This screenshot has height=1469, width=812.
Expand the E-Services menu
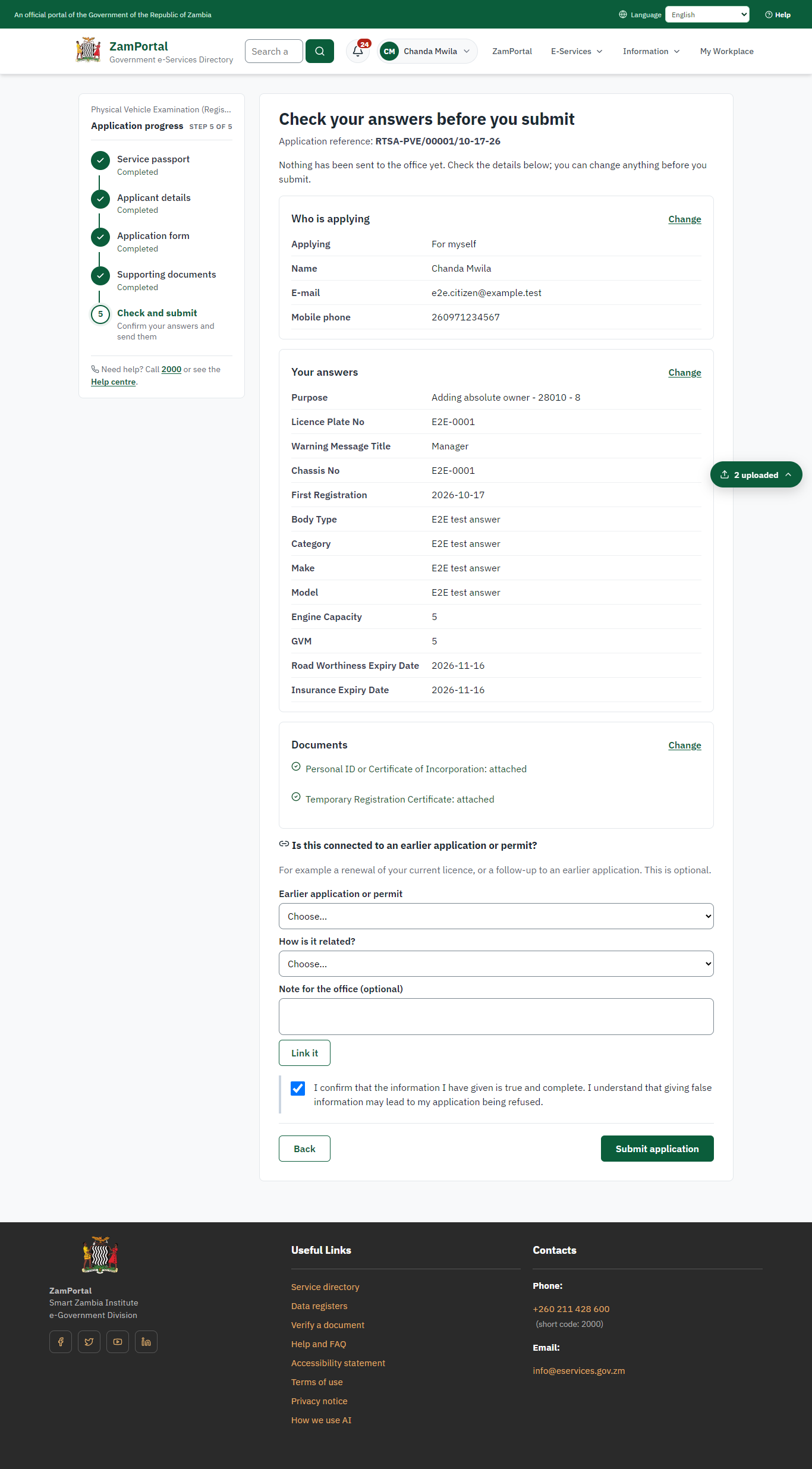coord(577,51)
